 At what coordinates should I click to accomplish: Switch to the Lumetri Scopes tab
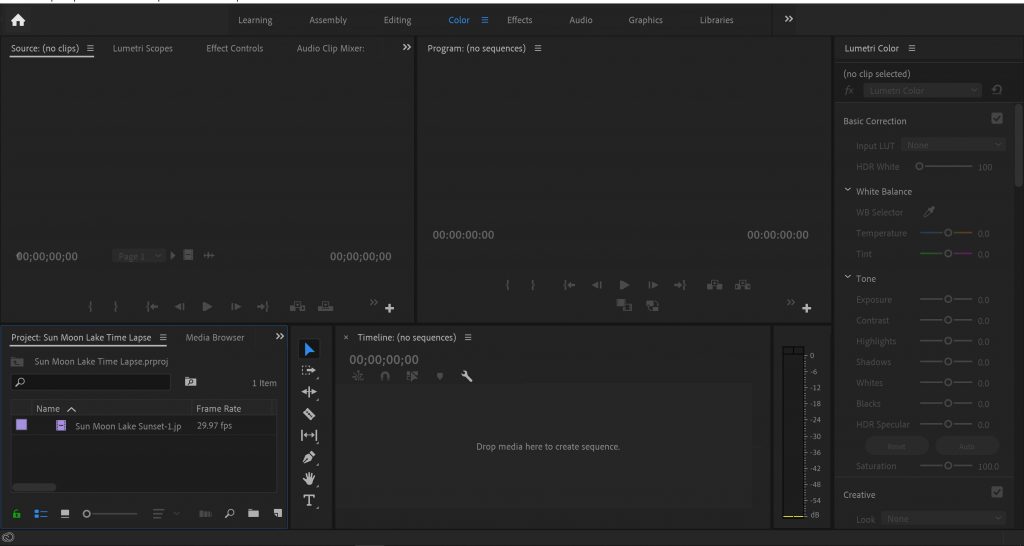pos(142,48)
